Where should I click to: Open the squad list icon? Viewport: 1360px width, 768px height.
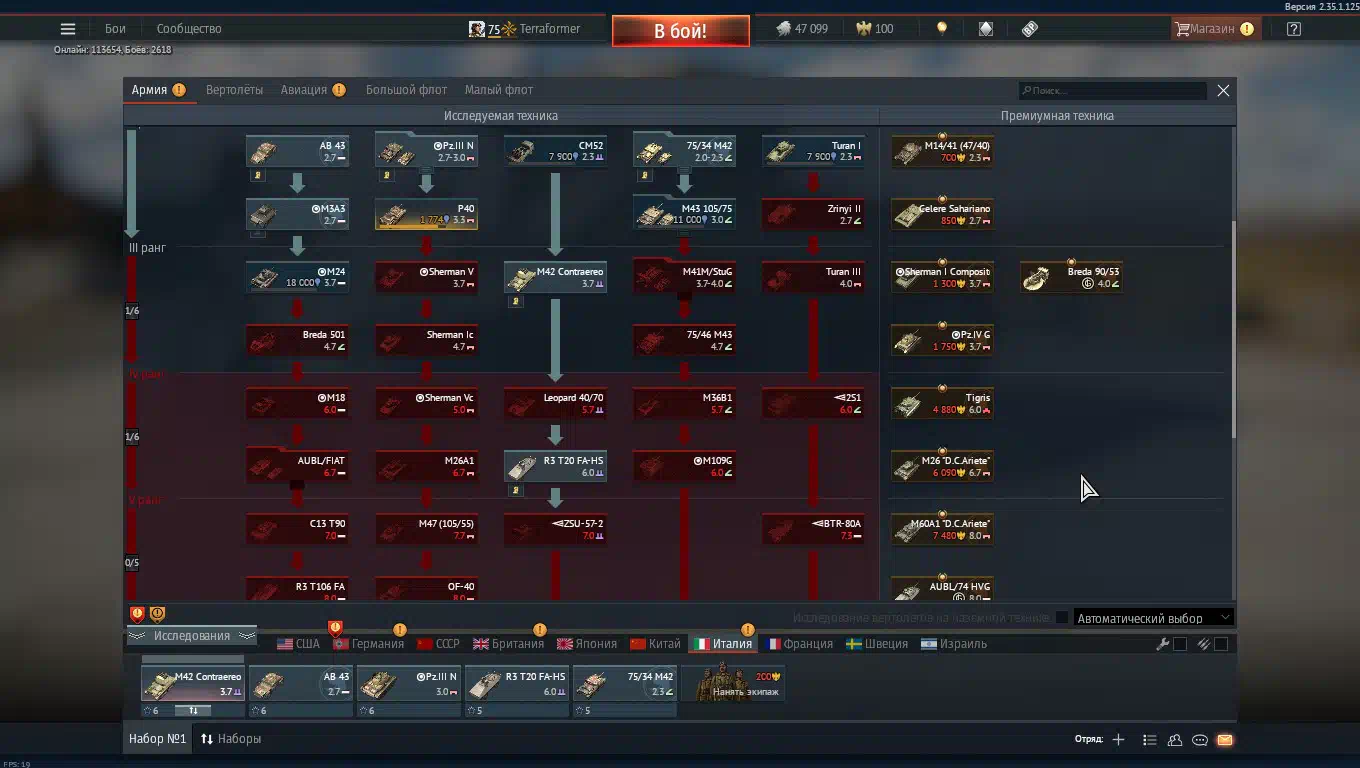click(1150, 740)
